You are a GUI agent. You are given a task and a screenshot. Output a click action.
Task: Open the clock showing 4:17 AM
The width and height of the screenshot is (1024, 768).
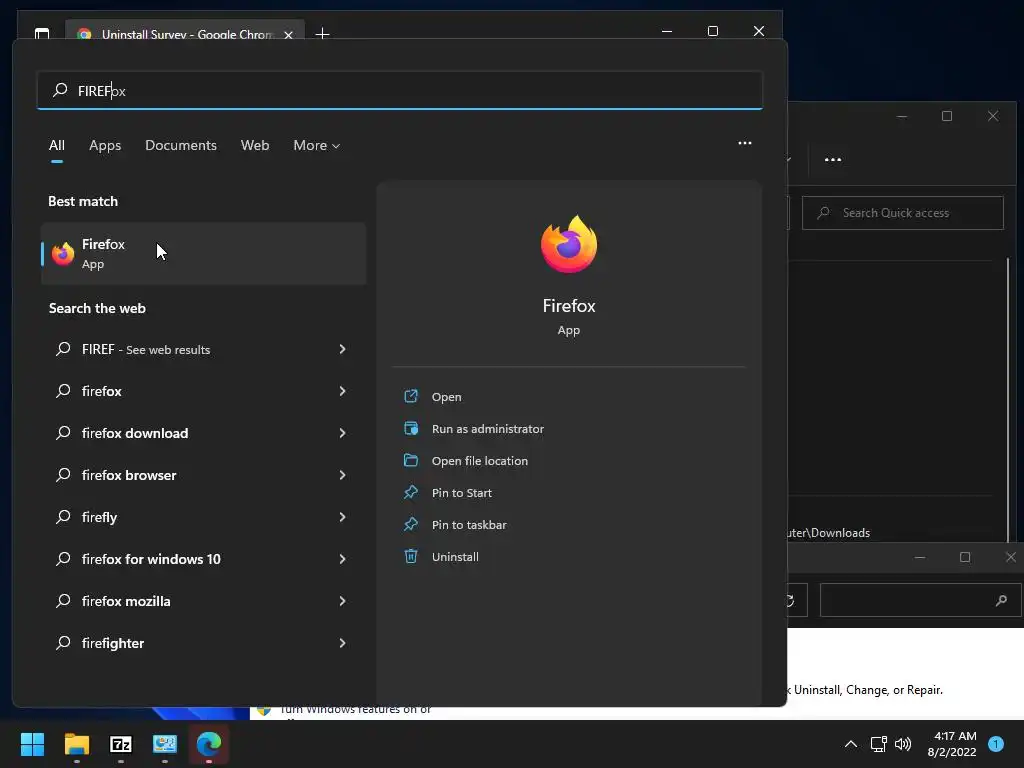click(952, 744)
